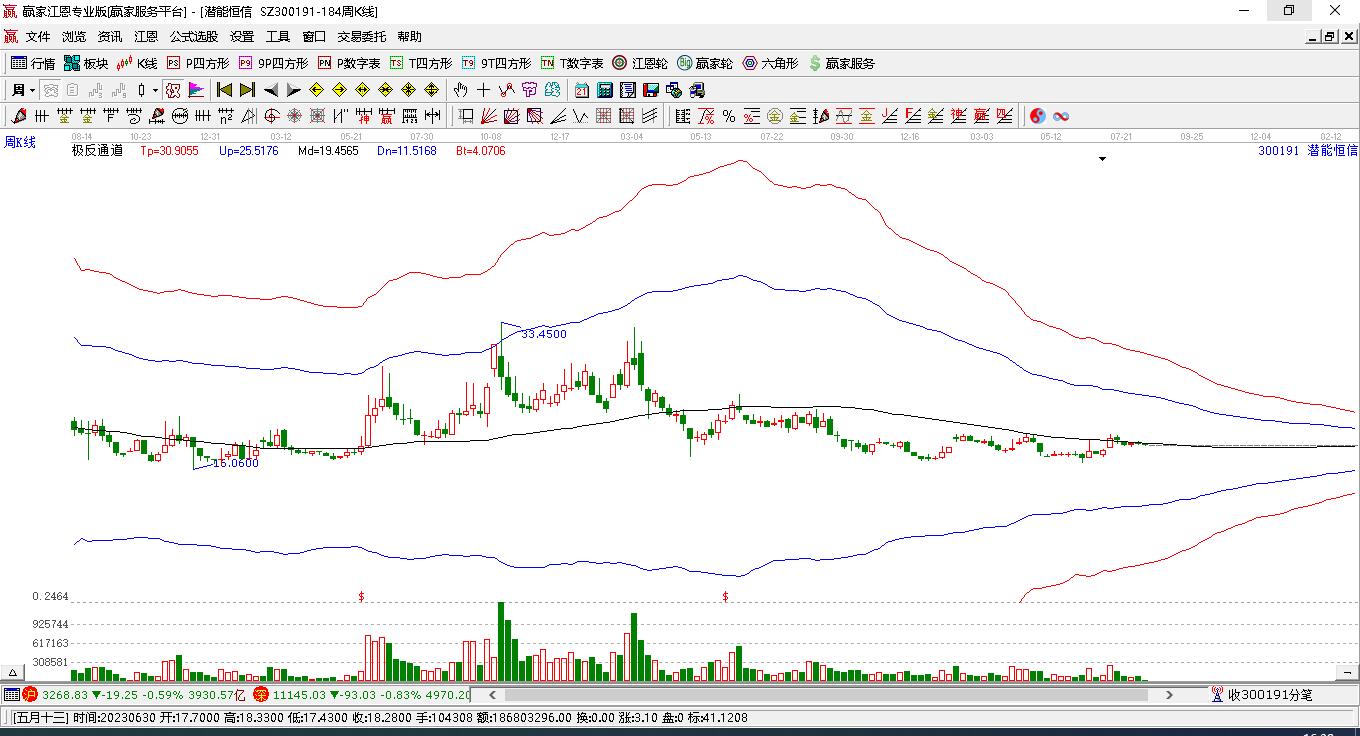This screenshot has height=736, width=1360.
Task: Open the 赢家轮 wheel tool
Action: point(705,63)
